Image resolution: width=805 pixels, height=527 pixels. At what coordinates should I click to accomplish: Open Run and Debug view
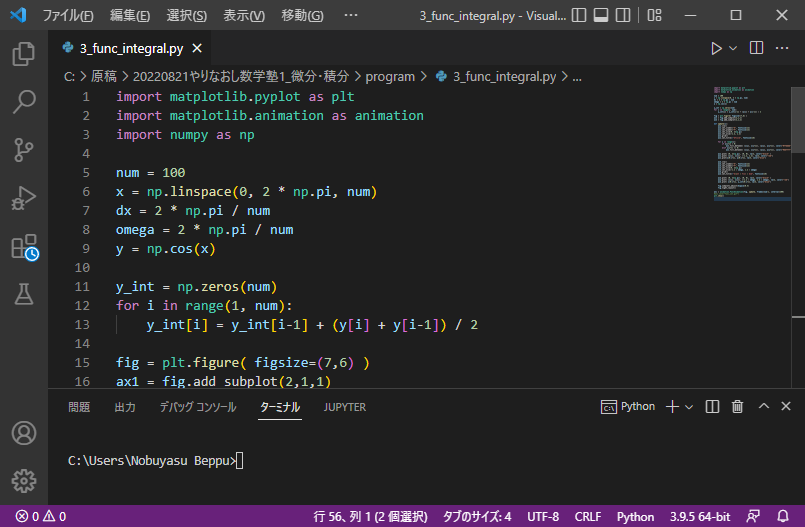pyautogui.click(x=23, y=198)
